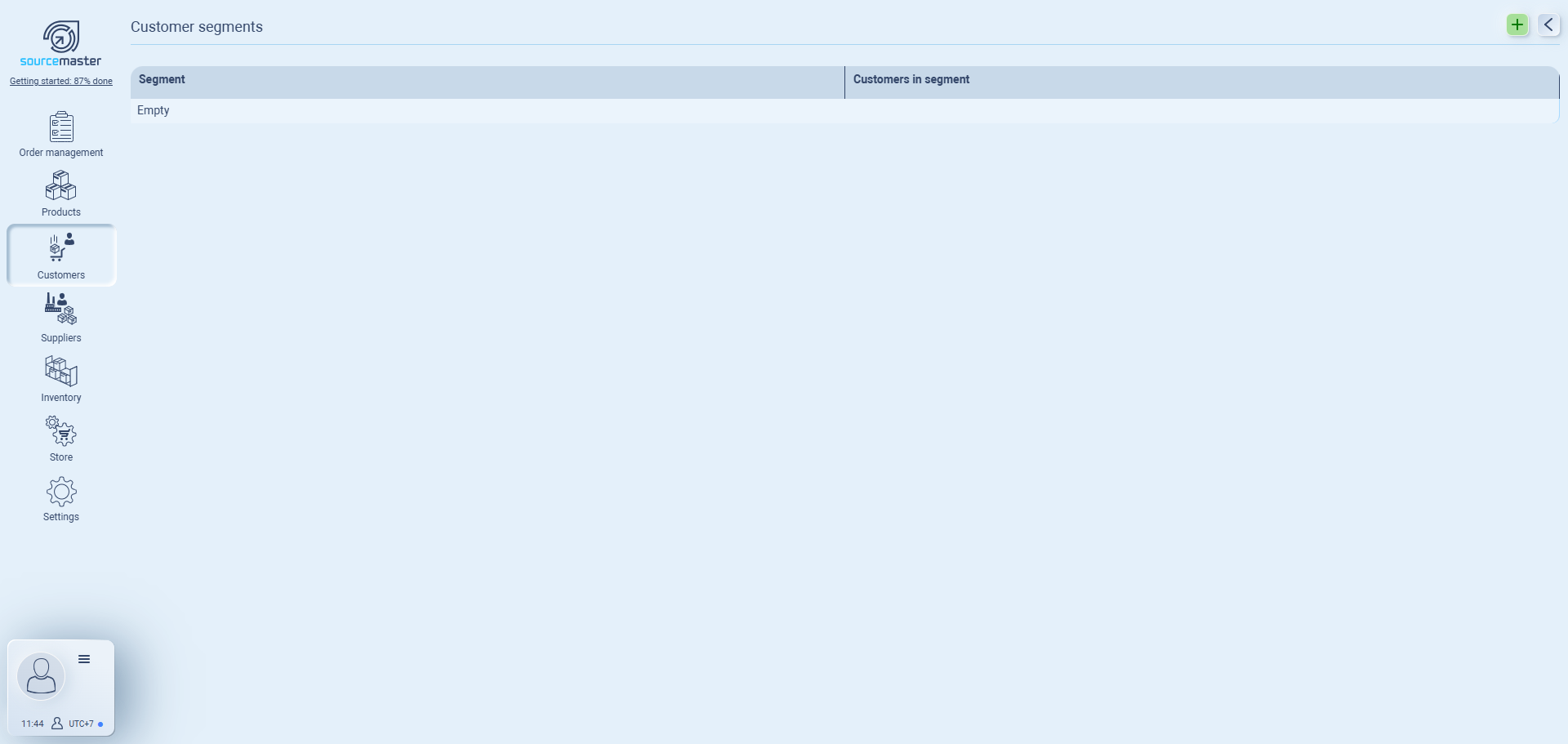Click the Customers in segment column header
Image resolution: width=1568 pixels, height=744 pixels.
tap(1202, 82)
